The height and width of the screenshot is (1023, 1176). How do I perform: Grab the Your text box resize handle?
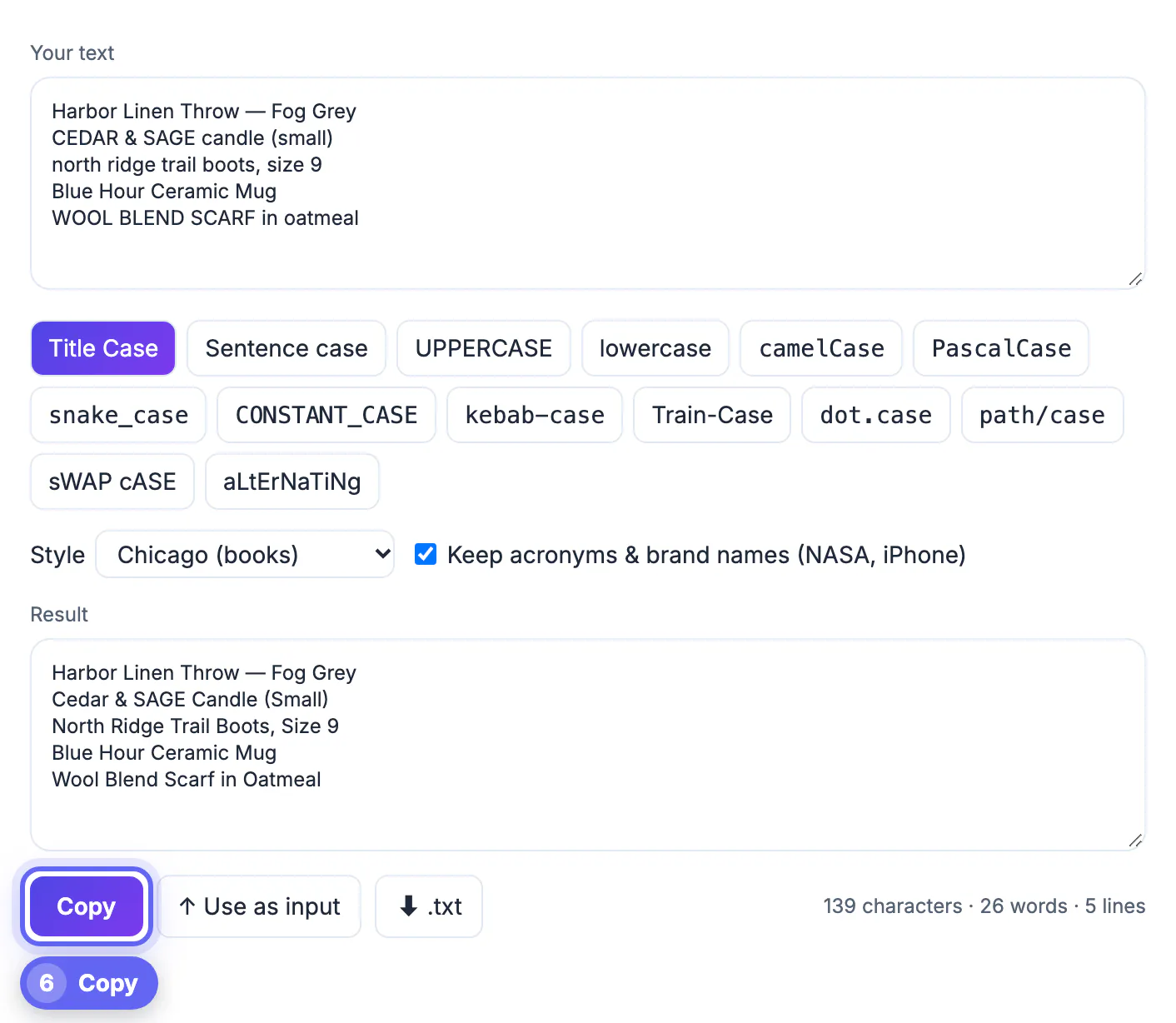[x=1135, y=279]
